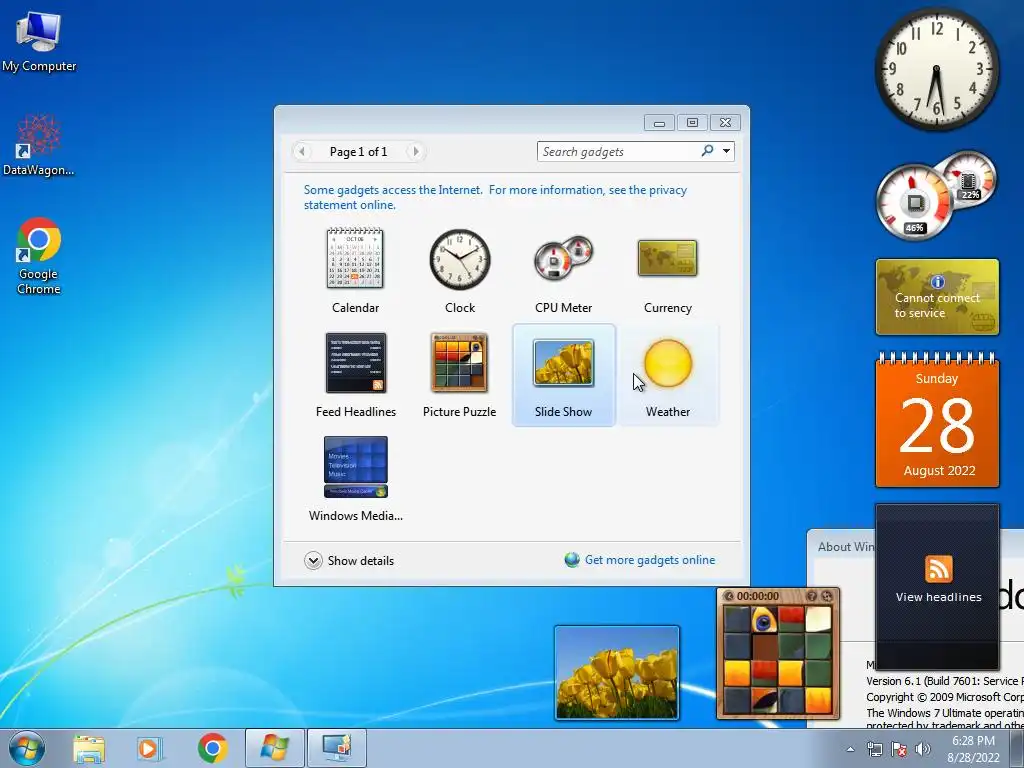This screenshot has height=768, width=1024.
Task: Switch to the About Windows taskbar button
Action: 274,748
